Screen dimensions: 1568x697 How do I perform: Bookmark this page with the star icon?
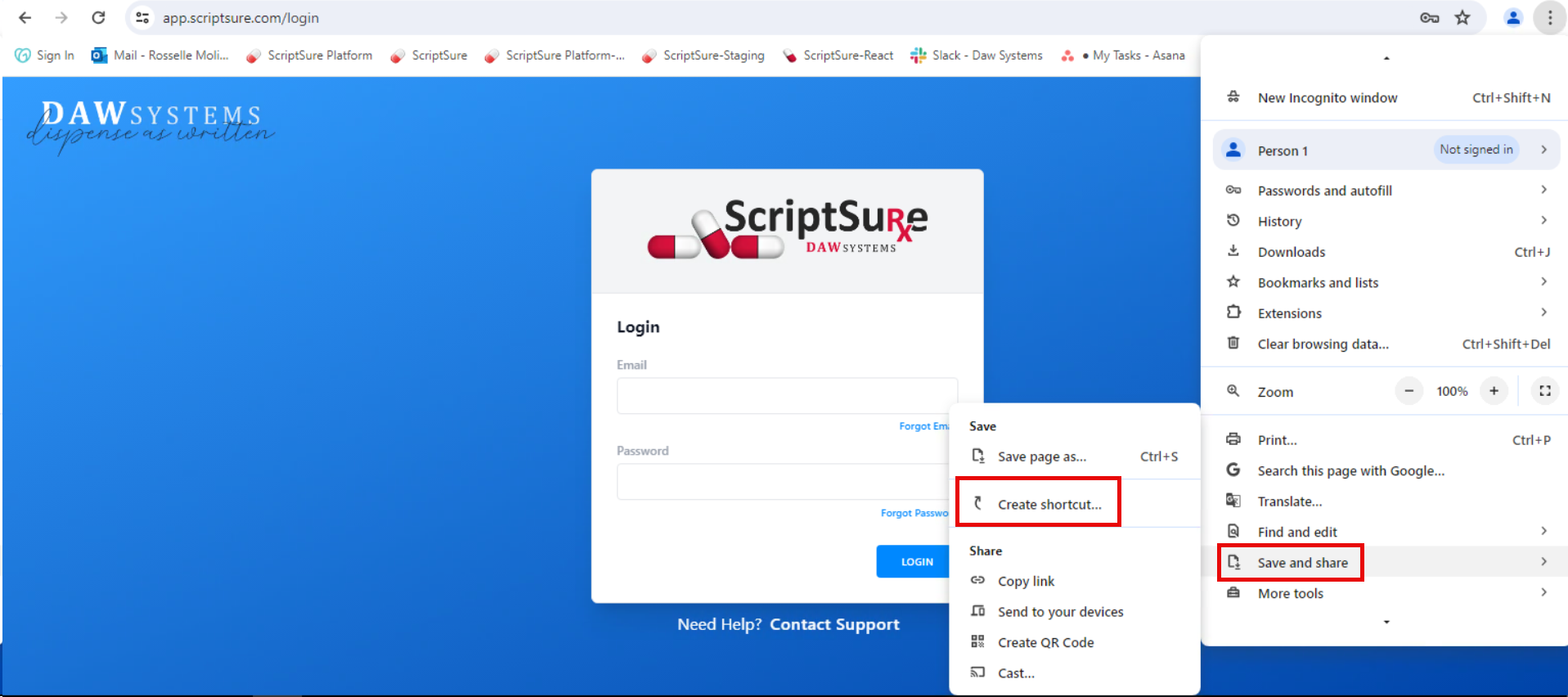point(1462,17)
